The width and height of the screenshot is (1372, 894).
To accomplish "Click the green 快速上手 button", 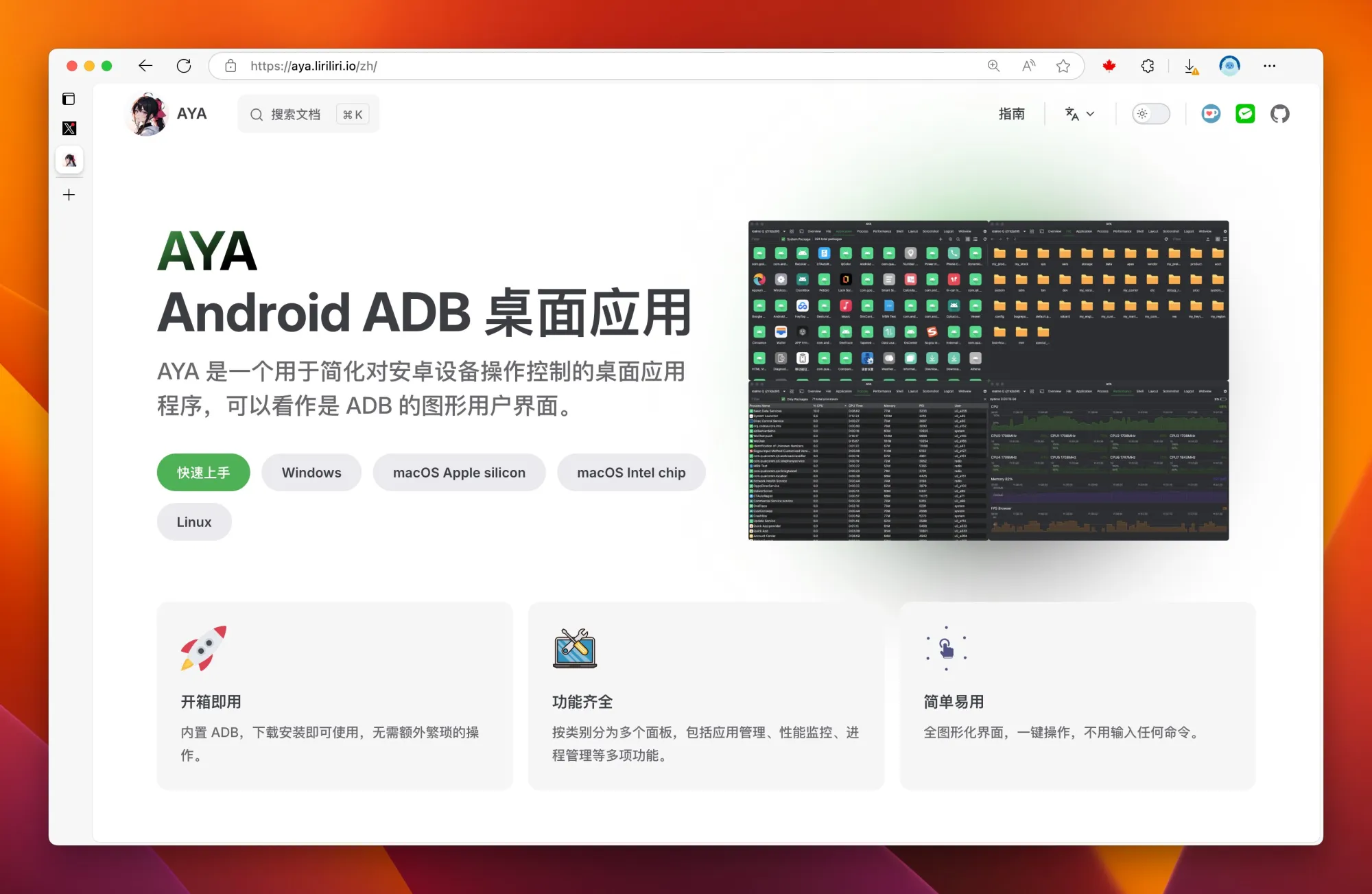I will click(203, 473).
